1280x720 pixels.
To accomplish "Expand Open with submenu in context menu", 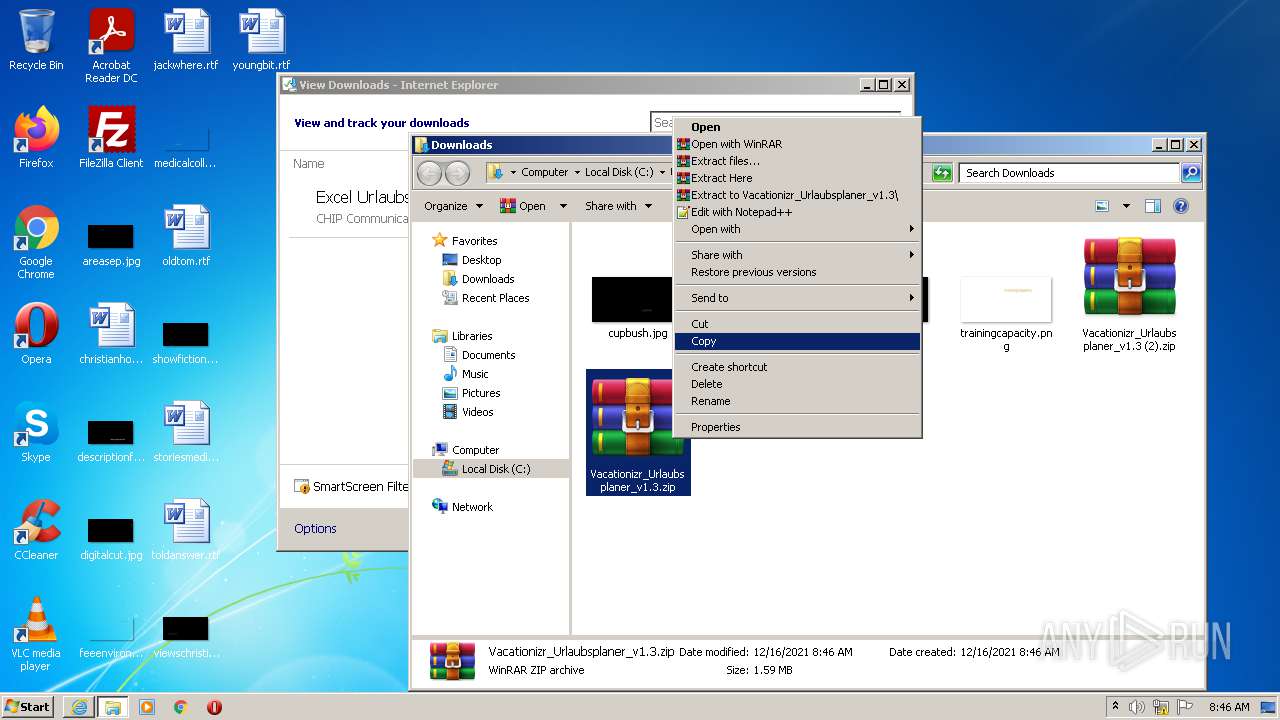I will pyautogui.click(x=797, y=229).
